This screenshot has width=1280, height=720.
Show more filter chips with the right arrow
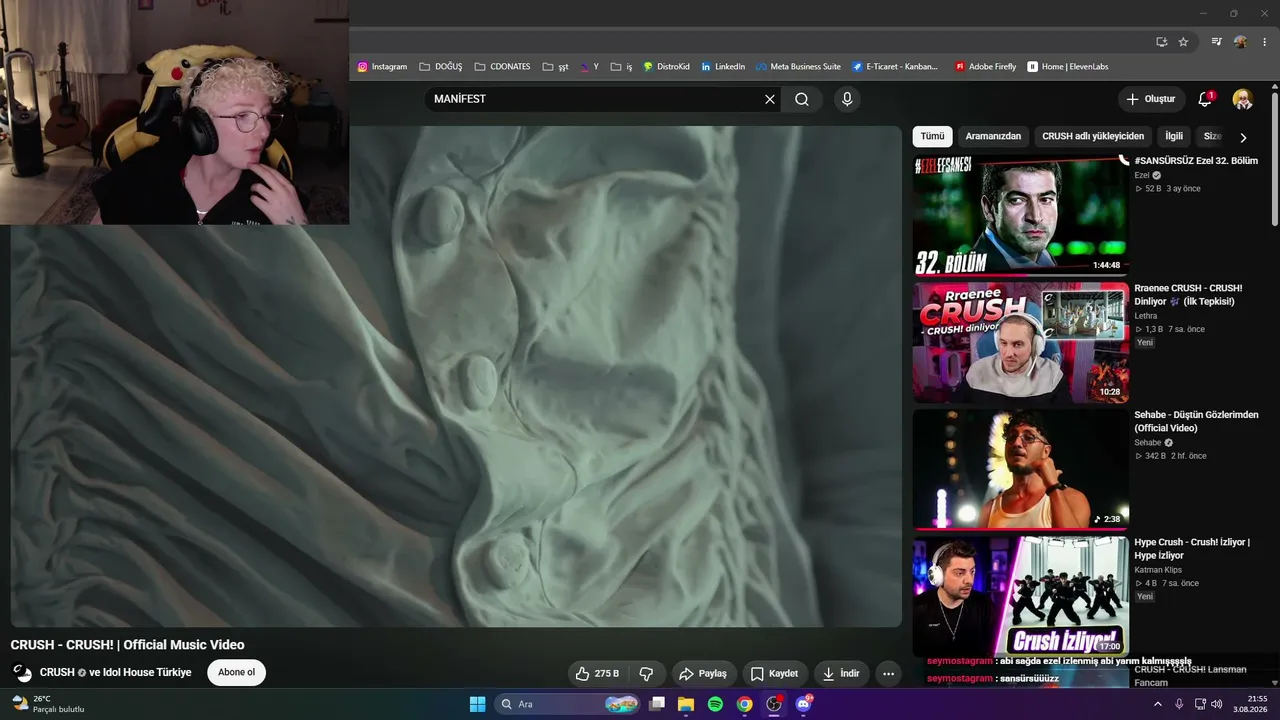click(1243, 138)
